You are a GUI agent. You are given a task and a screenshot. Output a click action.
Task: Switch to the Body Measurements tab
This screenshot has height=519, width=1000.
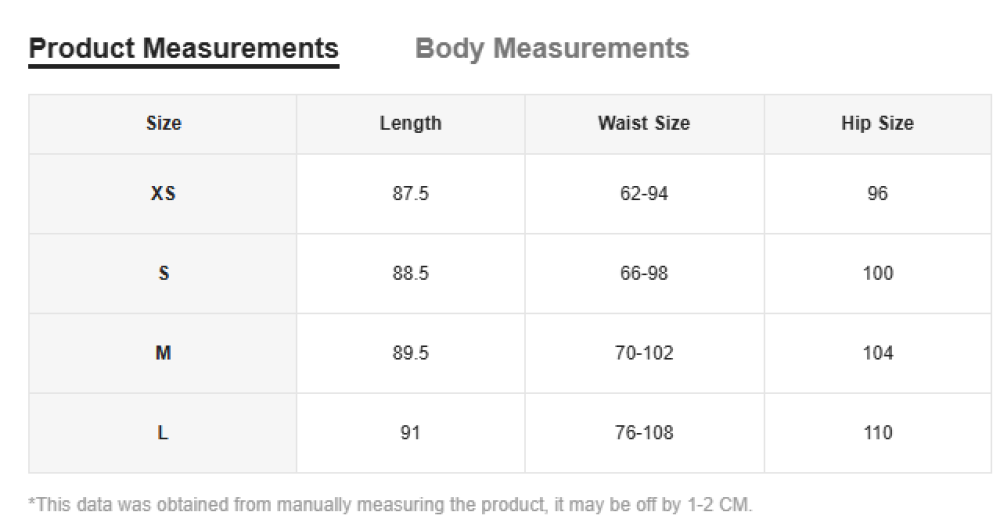(551, 48)
